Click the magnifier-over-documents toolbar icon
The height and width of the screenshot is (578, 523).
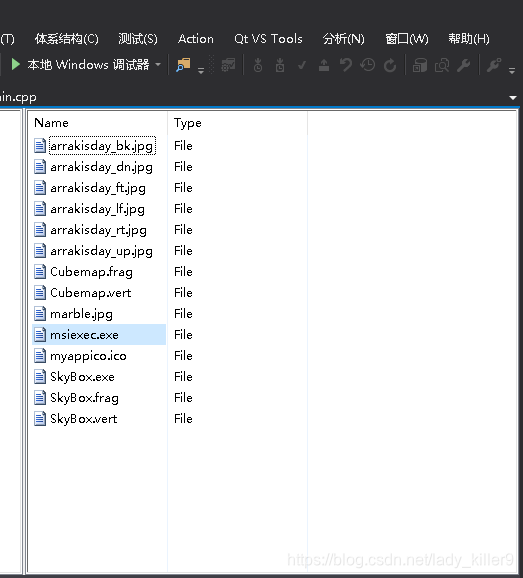pos(442,66)
